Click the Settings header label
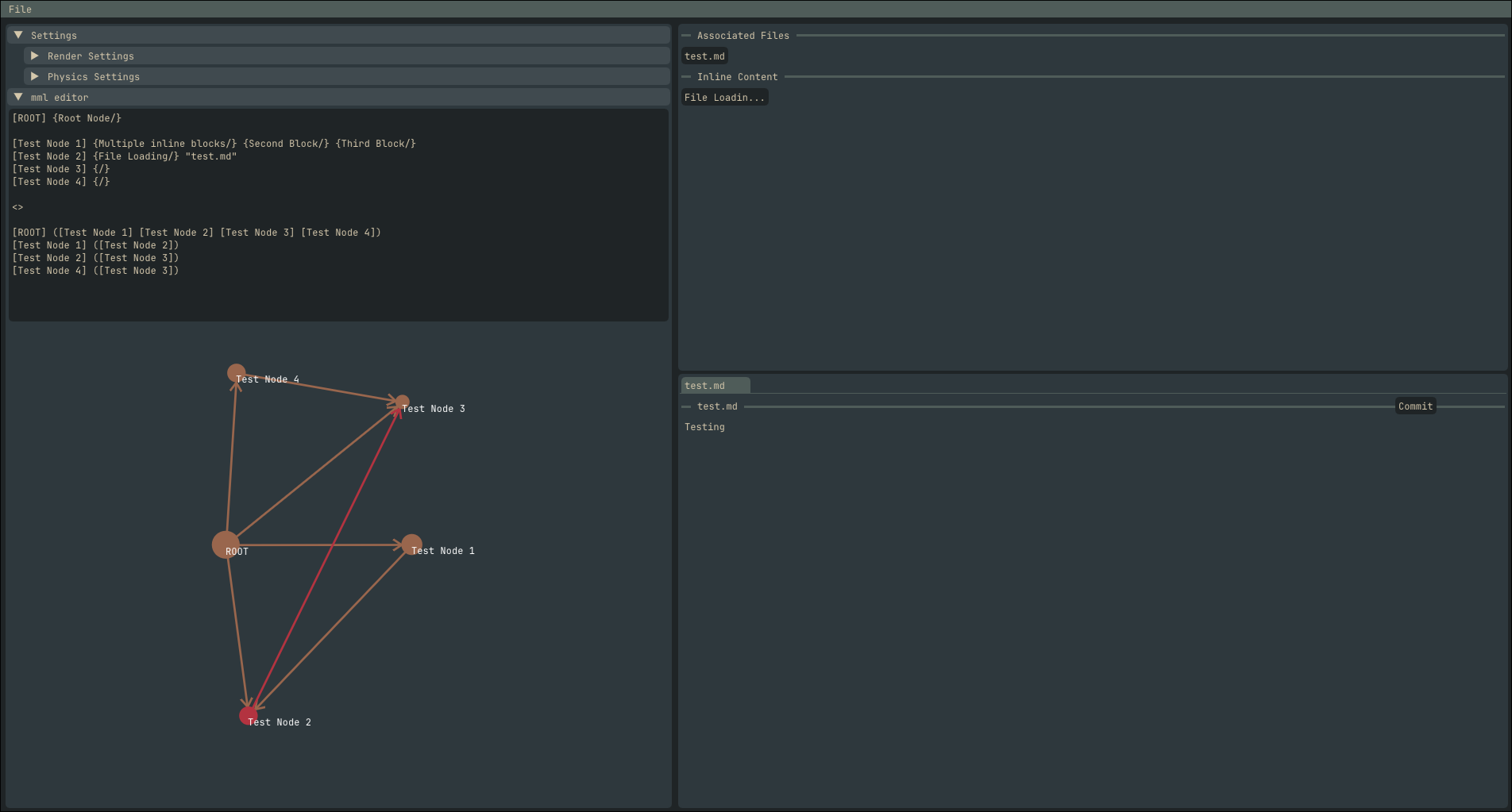 54,36
